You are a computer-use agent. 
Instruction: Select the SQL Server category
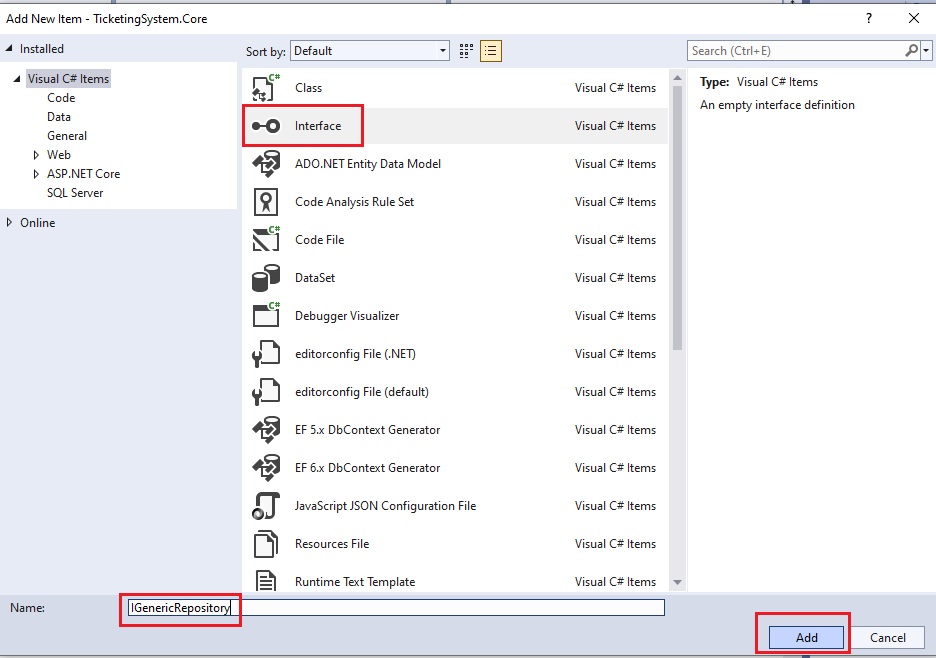(75, 193)
